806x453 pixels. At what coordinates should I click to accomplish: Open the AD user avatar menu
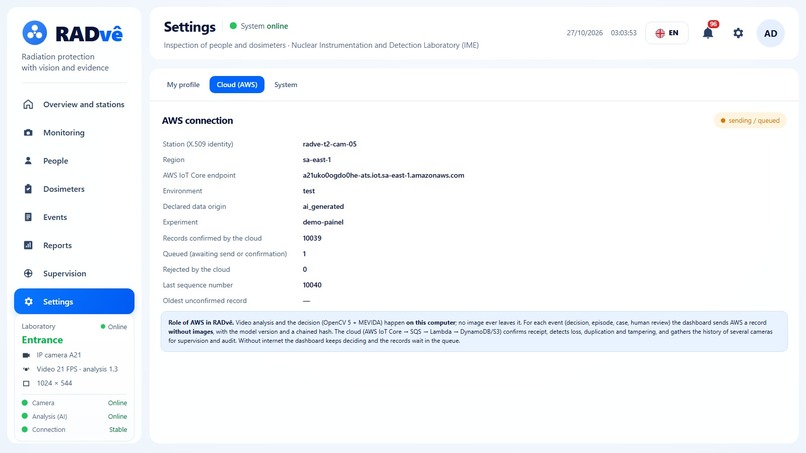[x=771, y=33]
